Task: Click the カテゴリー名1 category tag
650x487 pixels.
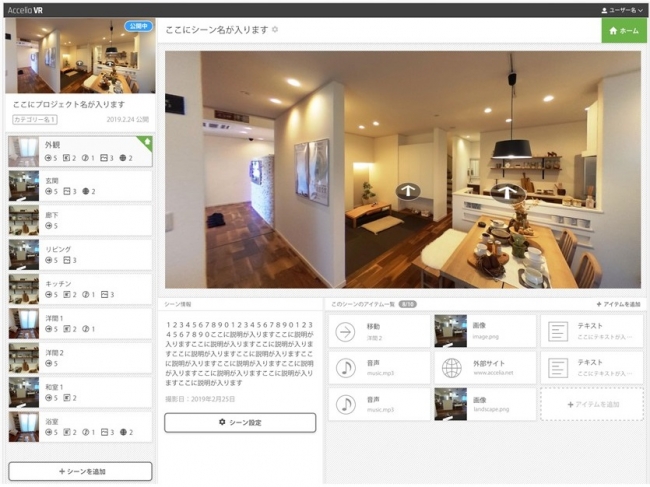Action: tap(35, 120)
